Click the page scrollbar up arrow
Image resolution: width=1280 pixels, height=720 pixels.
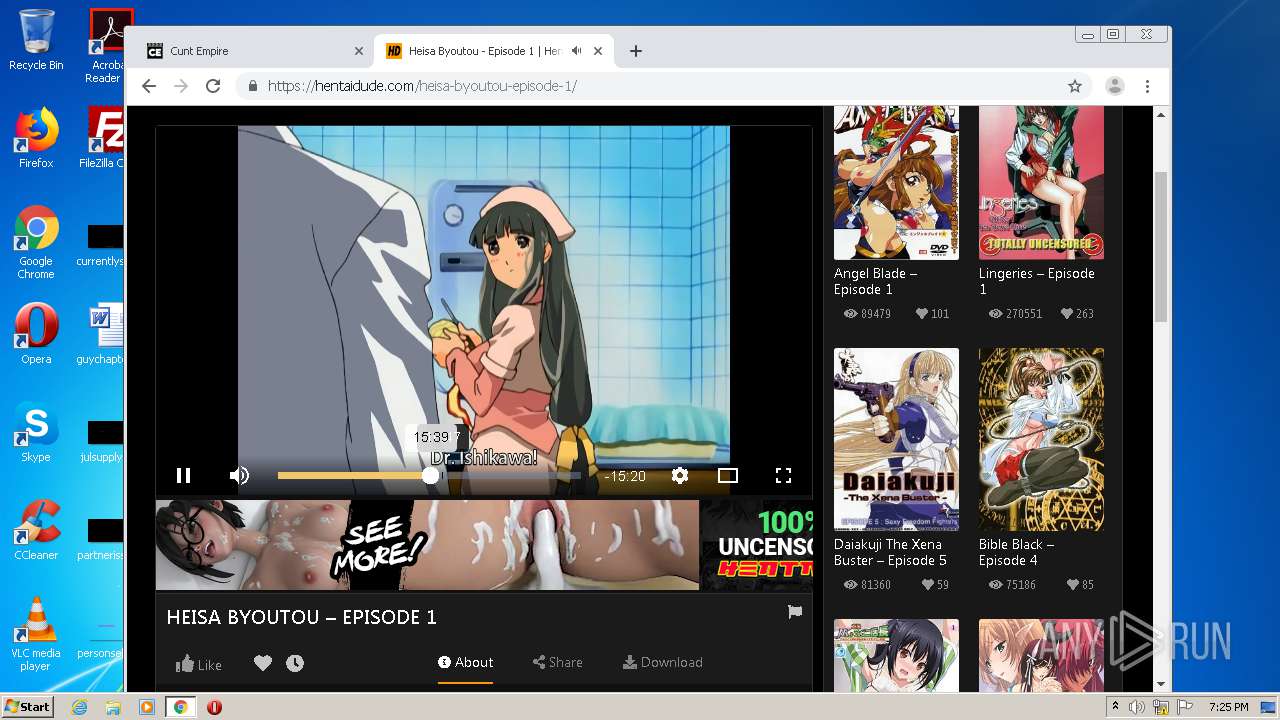[x=1161, y=115]
